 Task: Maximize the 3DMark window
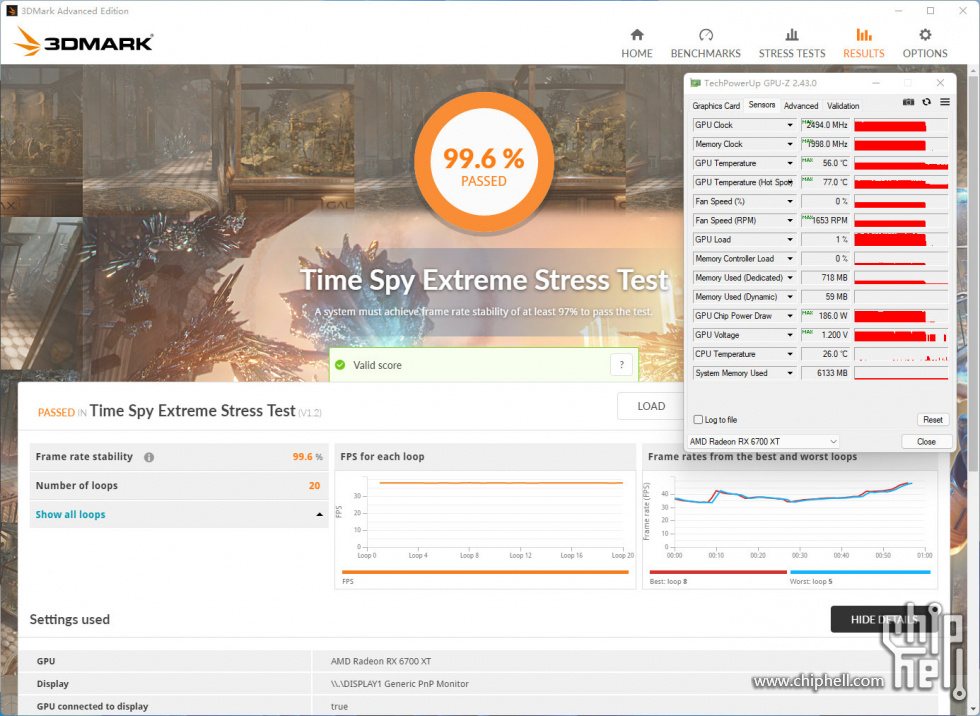(930, 11)
